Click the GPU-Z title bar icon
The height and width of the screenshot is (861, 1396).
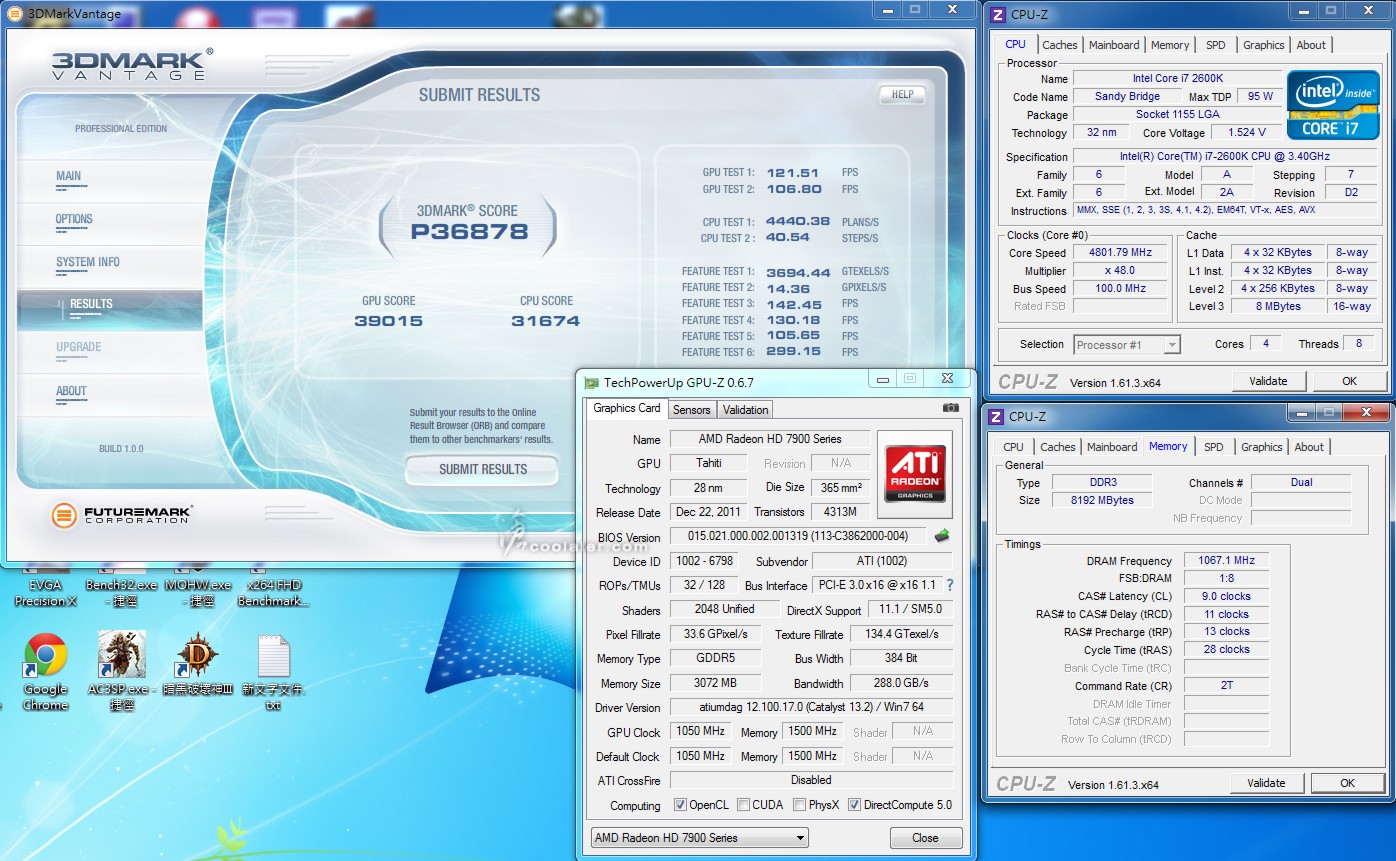(592, 382)
